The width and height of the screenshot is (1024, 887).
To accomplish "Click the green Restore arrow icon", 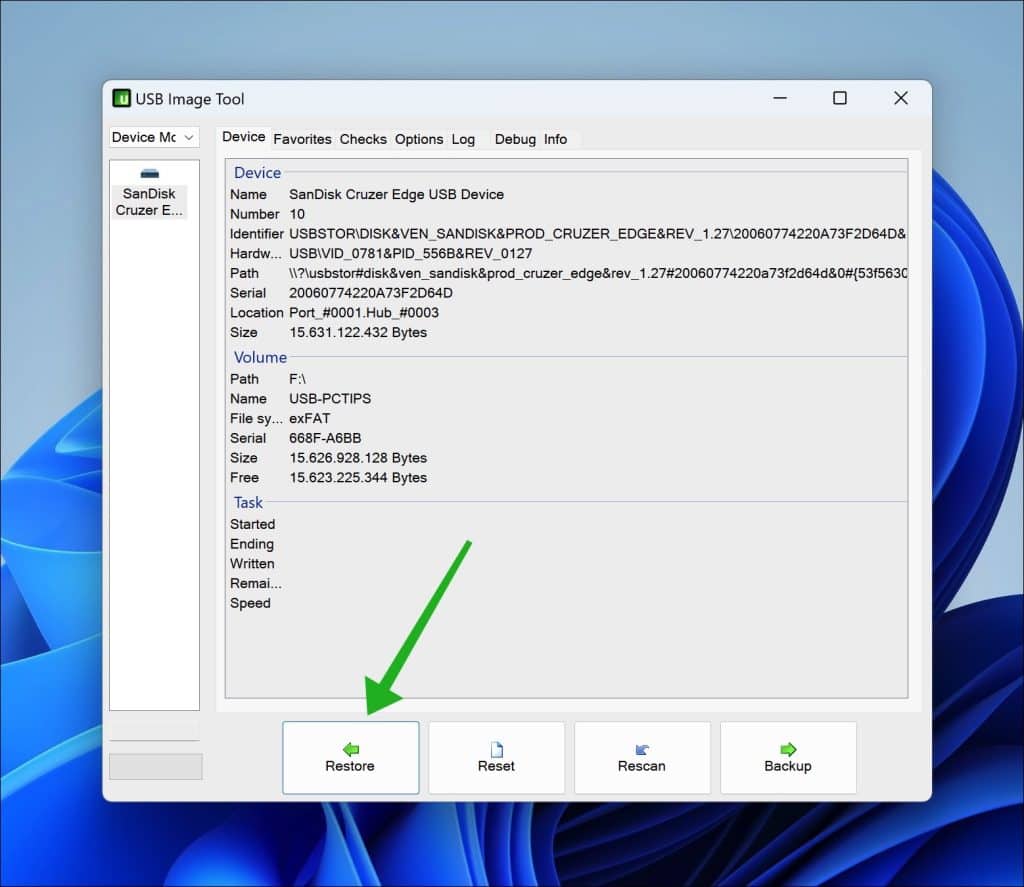I will [x=351, y=749].
